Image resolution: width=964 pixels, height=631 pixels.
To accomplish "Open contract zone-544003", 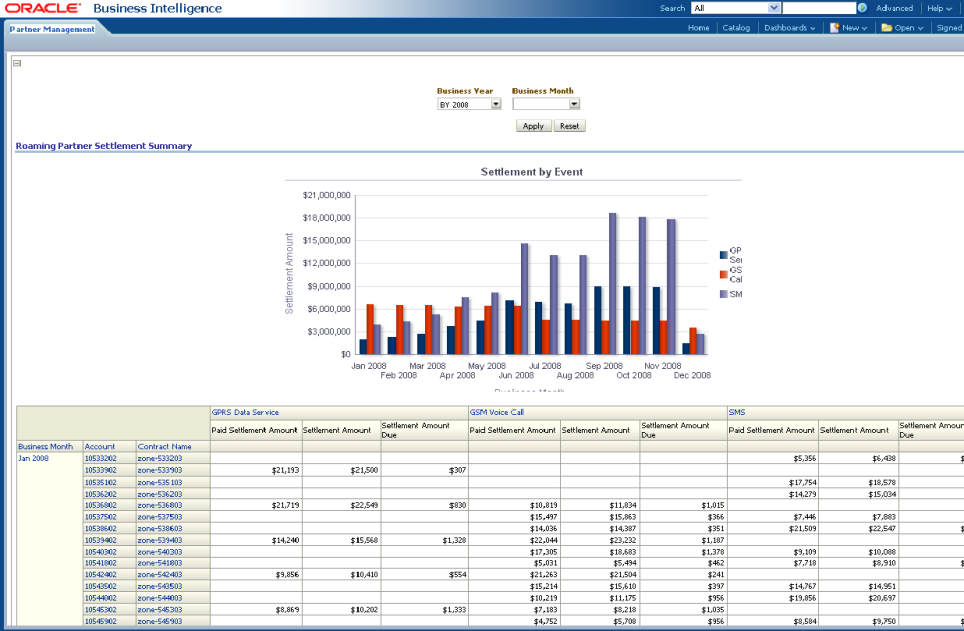I will coord(160,598).
